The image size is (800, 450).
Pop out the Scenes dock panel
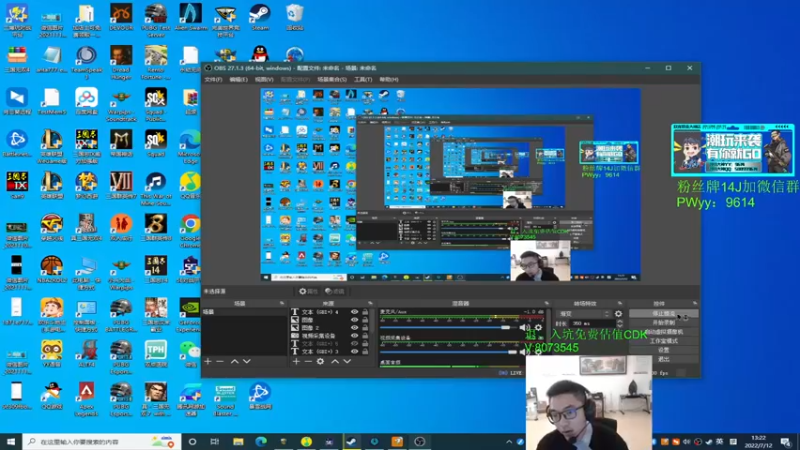coord(282,303)
